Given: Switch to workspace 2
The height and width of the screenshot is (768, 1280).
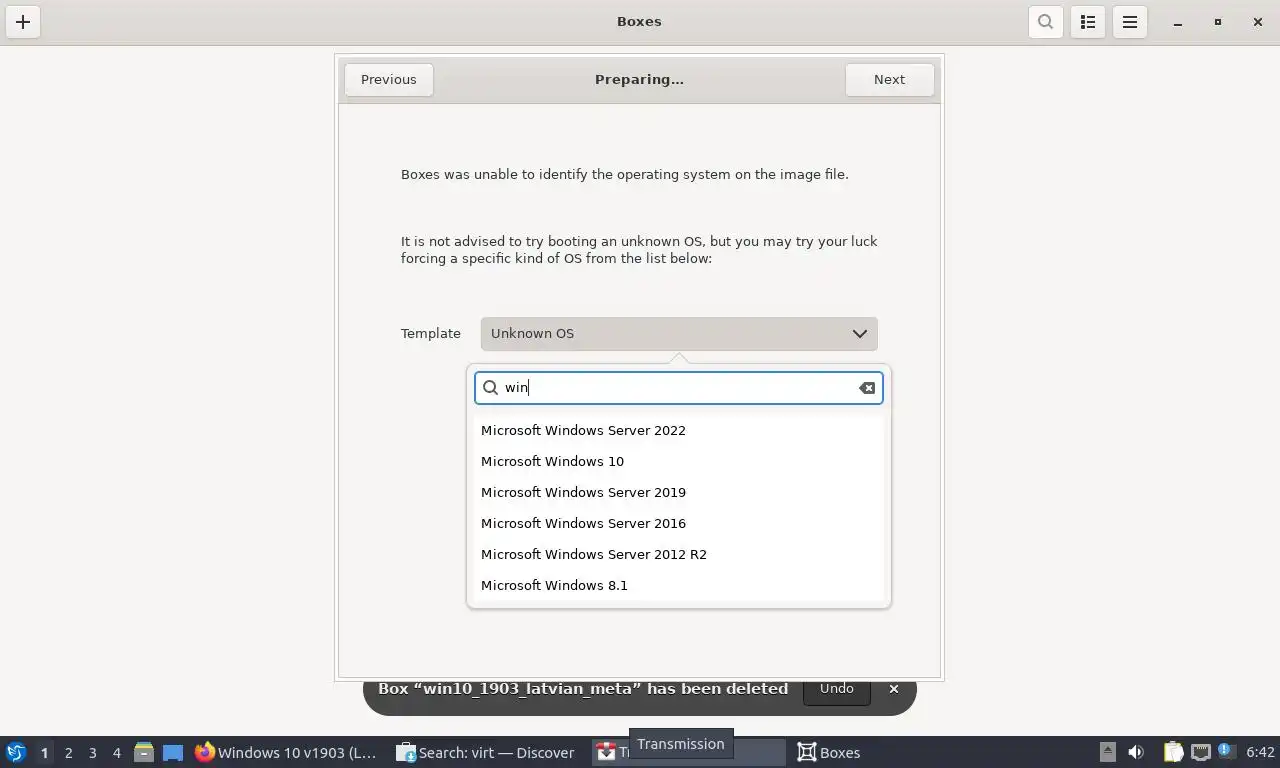Looking at the screenshot, I should pyautogui.click(x=69, y=753).
